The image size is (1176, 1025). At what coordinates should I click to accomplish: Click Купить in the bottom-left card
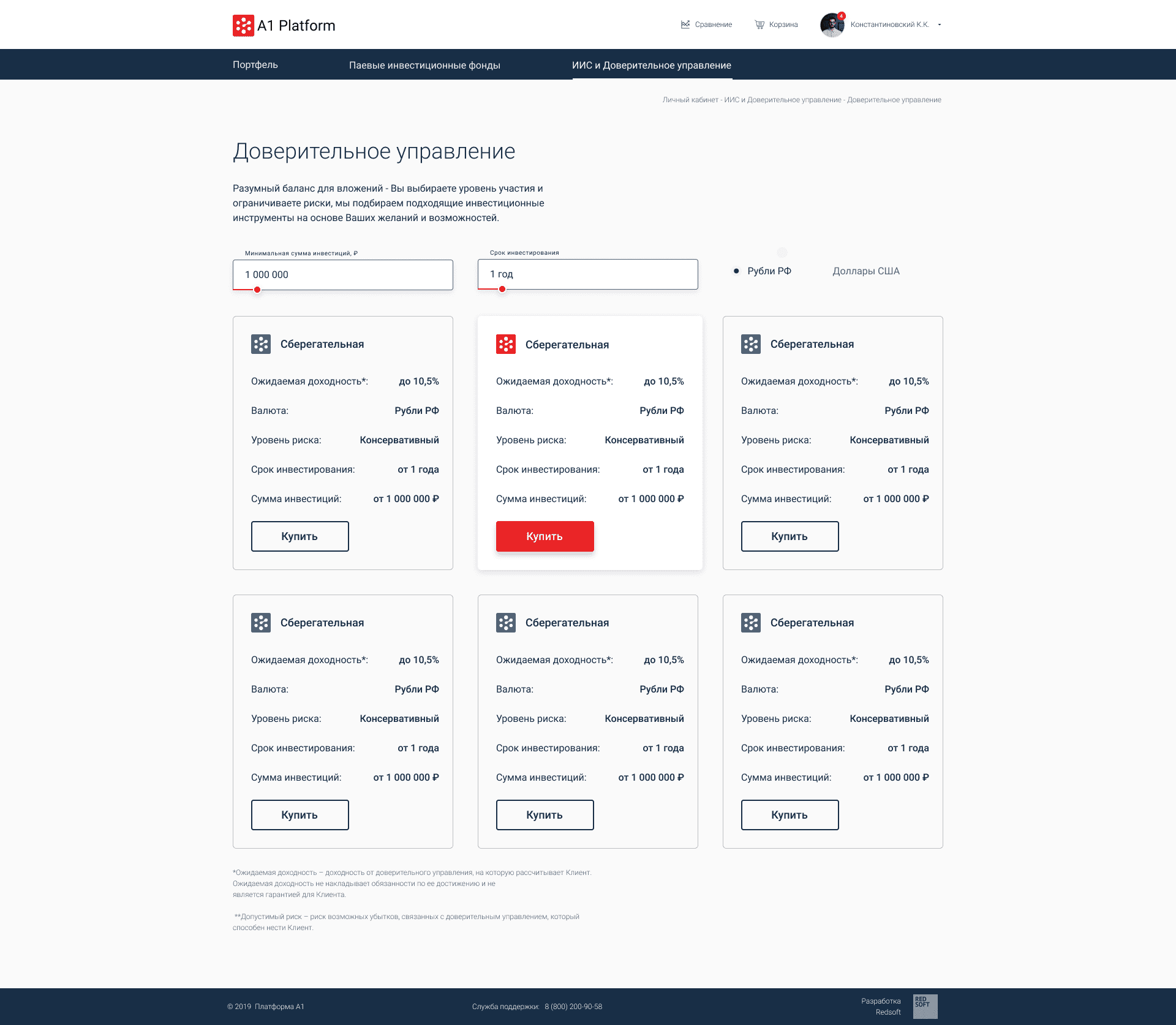tap(300, 815)
